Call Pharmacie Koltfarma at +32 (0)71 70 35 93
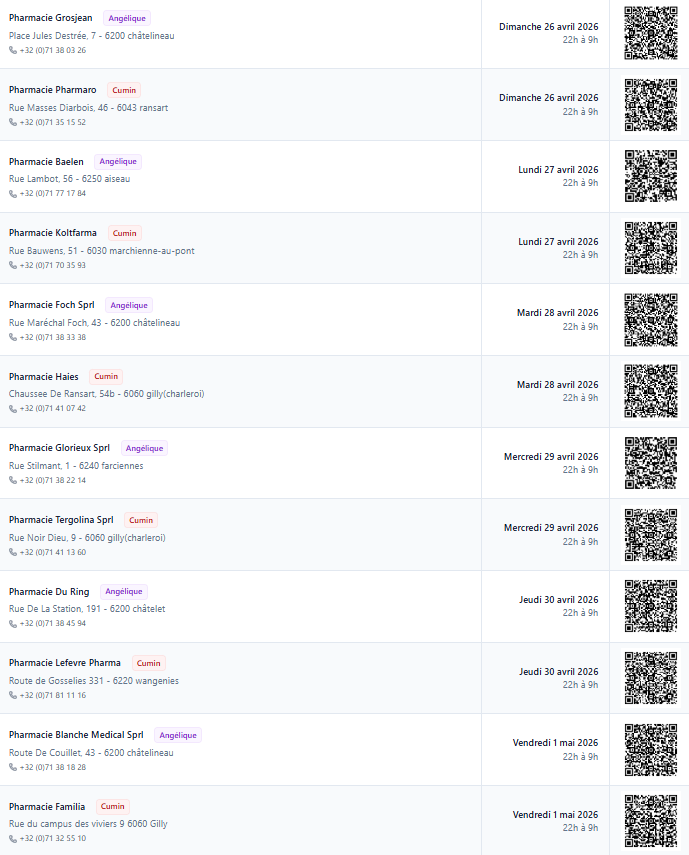The image size is (689, 855). [x=53, y=266]
